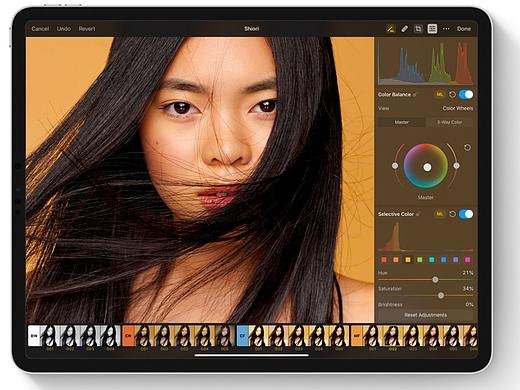Tap Done to finish editing
The height and width of the screenshot is (390, 520).
(x=464, y=29)
